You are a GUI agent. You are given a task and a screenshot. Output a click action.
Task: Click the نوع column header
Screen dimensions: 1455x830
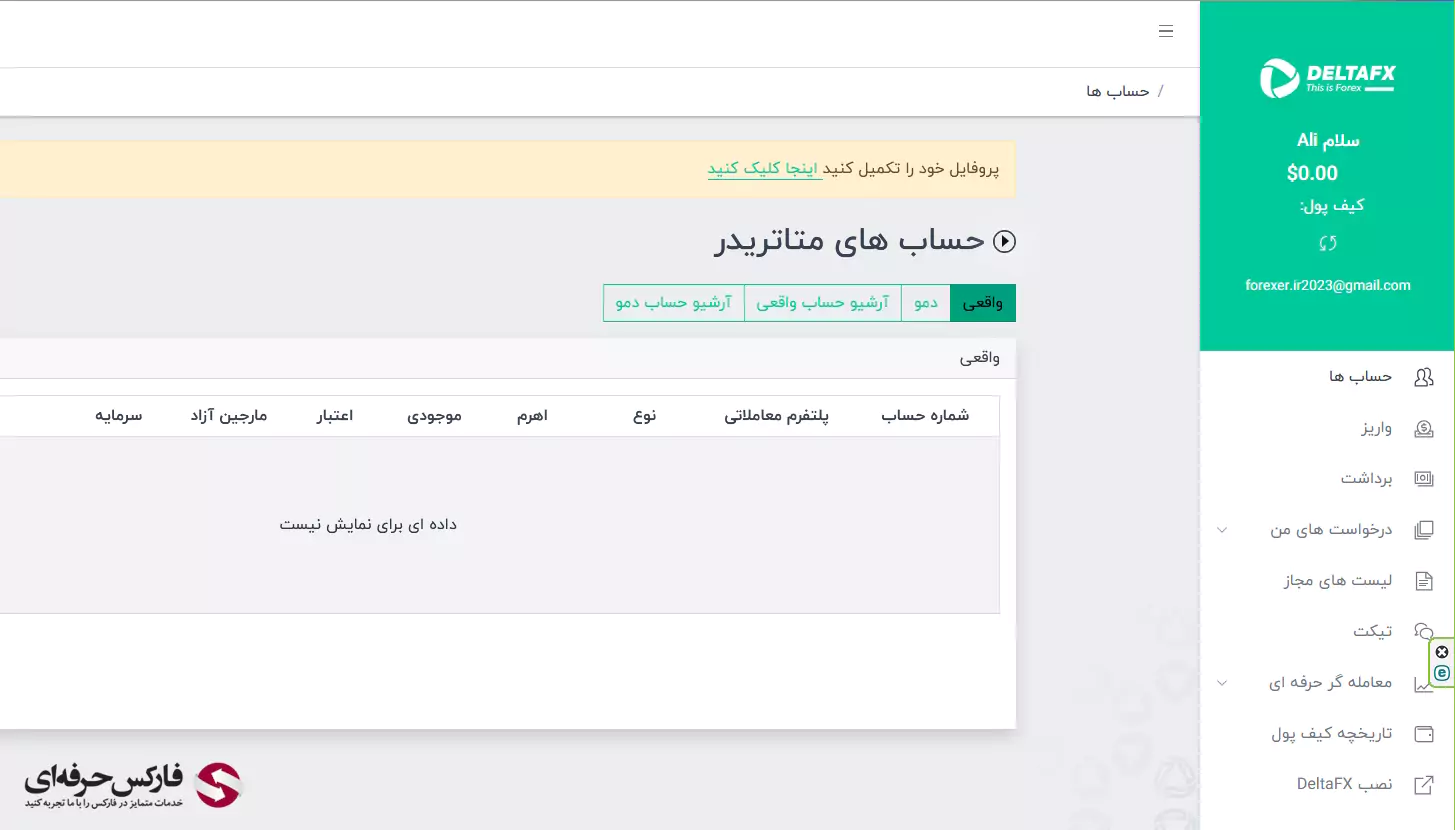(x=644, y=416)
